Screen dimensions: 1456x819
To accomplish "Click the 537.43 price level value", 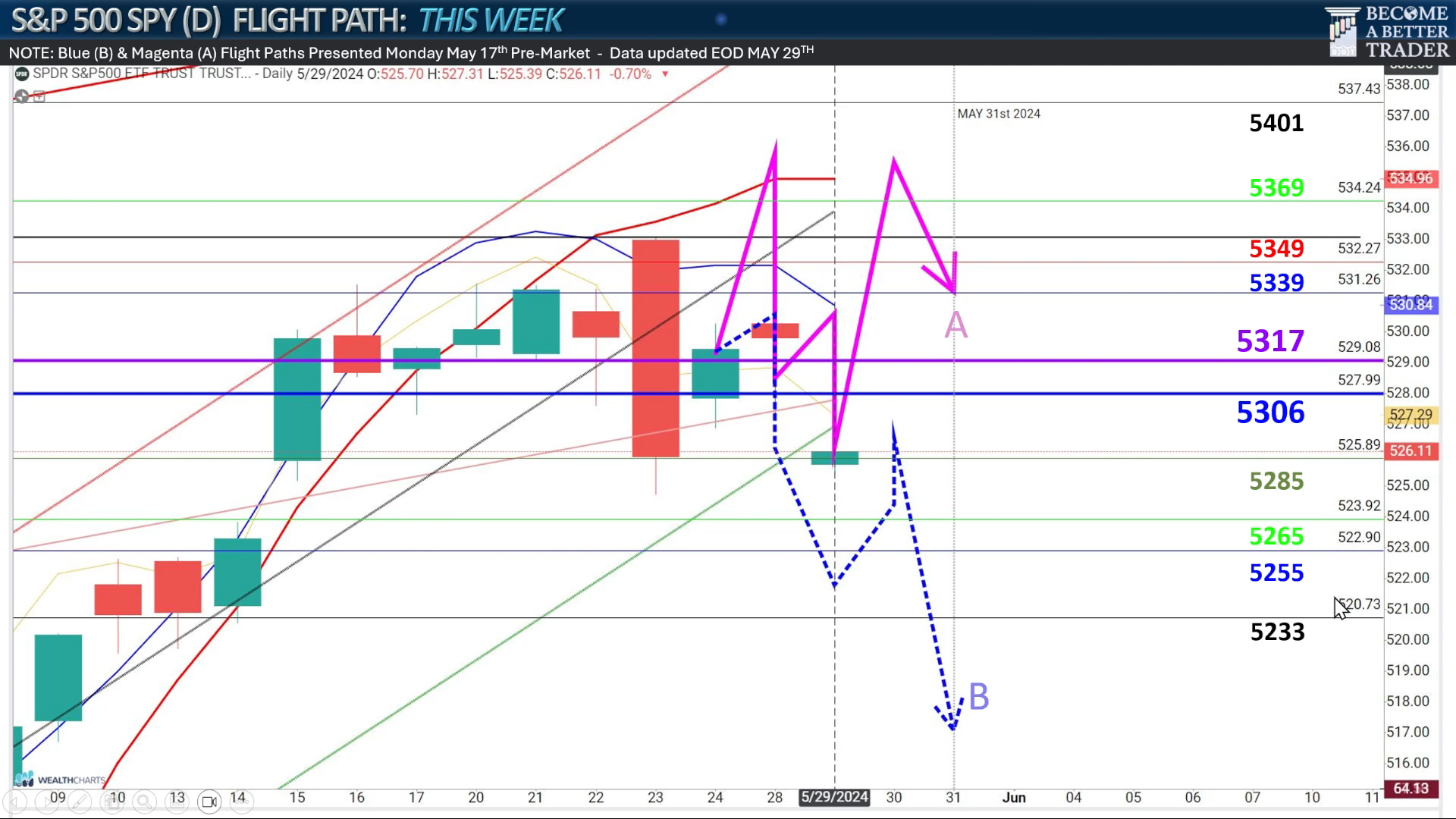I will [1359, 89].
